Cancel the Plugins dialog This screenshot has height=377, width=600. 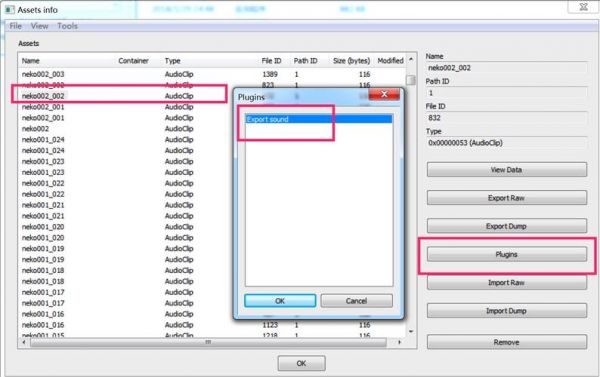[356, 301]
